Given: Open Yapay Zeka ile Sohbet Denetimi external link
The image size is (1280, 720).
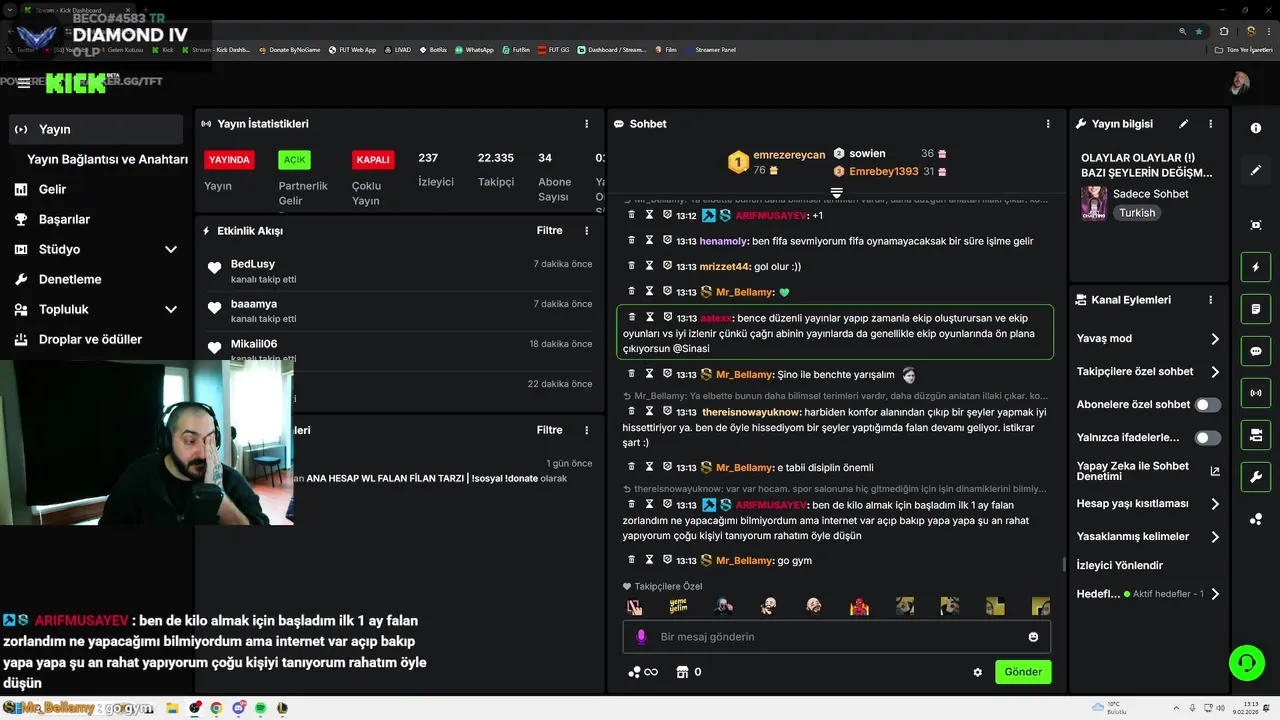Looking at the screenshot, I should (1215, 471).
